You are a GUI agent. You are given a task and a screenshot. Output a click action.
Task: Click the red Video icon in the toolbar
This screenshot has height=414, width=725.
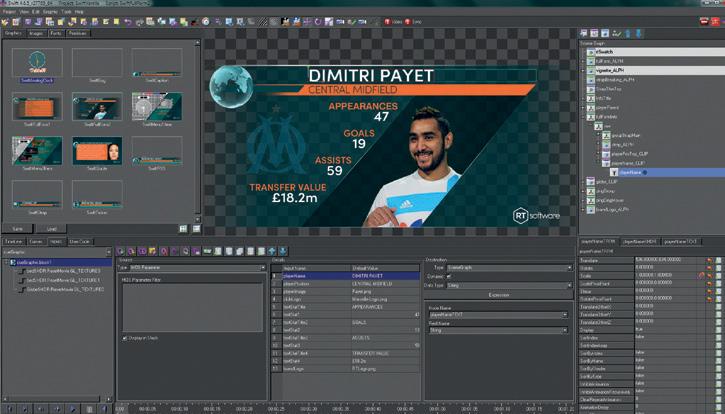(x=387, y=22)
